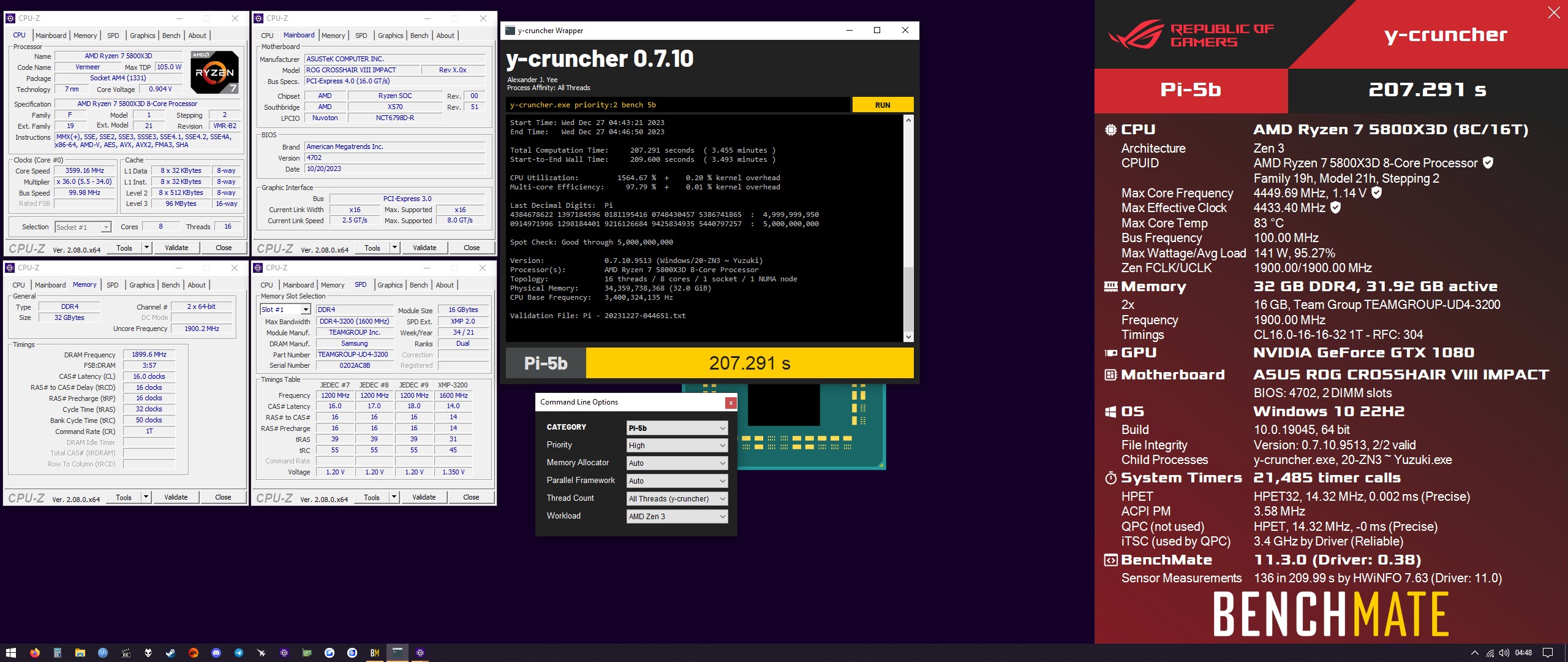
Task: Click the y-cruncher command line input field
Action: (678, 105)
